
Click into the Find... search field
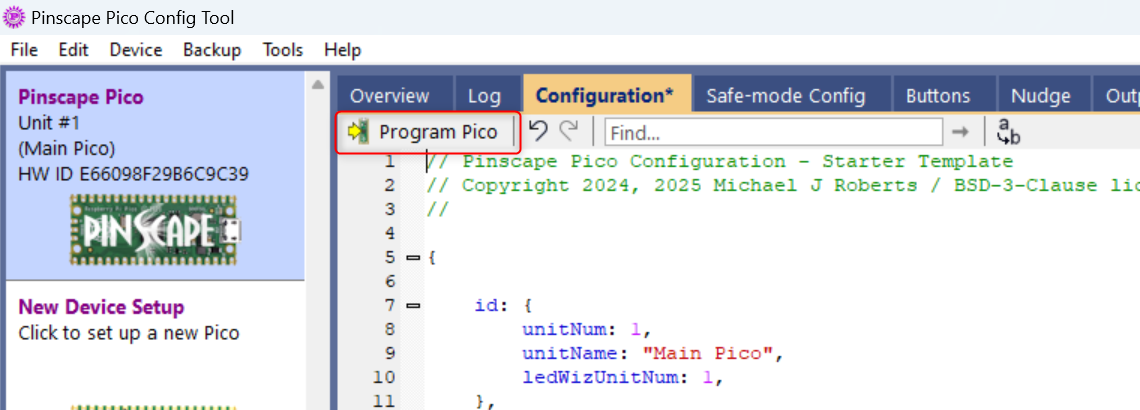(x=774, y=132)
